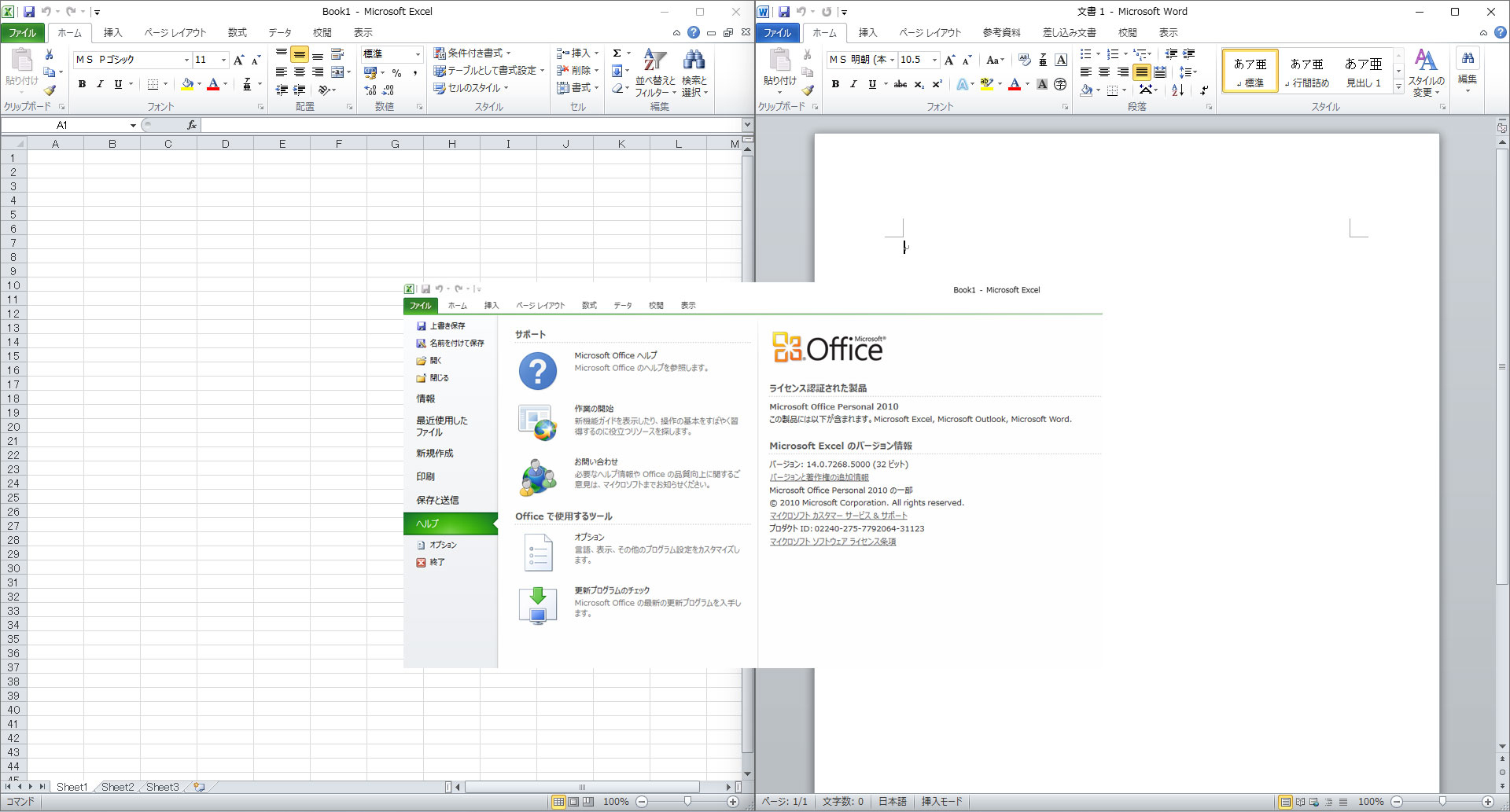
Task: Select Excel column D header
Action: point(226,144)
